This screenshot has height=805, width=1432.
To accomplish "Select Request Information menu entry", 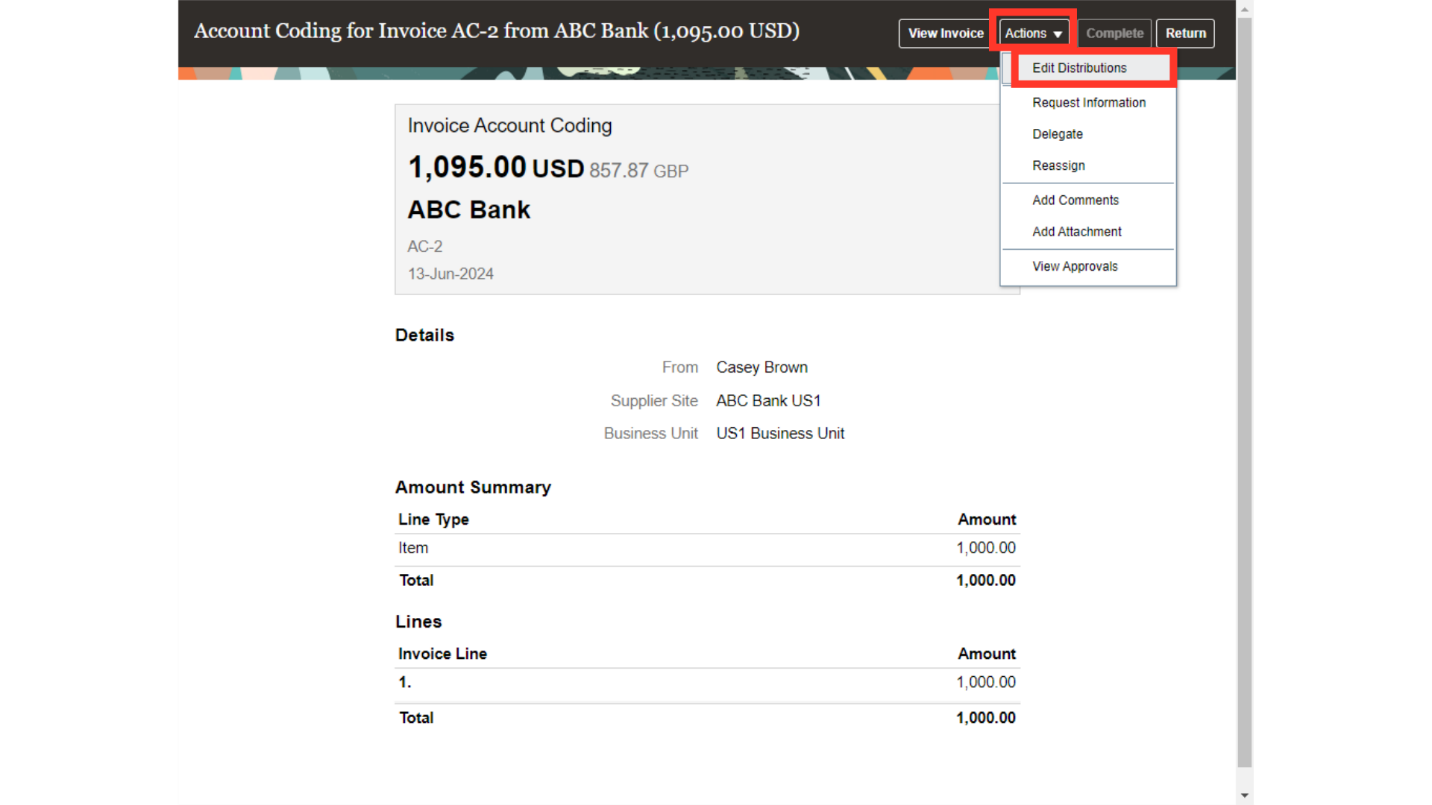I will pos(1088,103).
